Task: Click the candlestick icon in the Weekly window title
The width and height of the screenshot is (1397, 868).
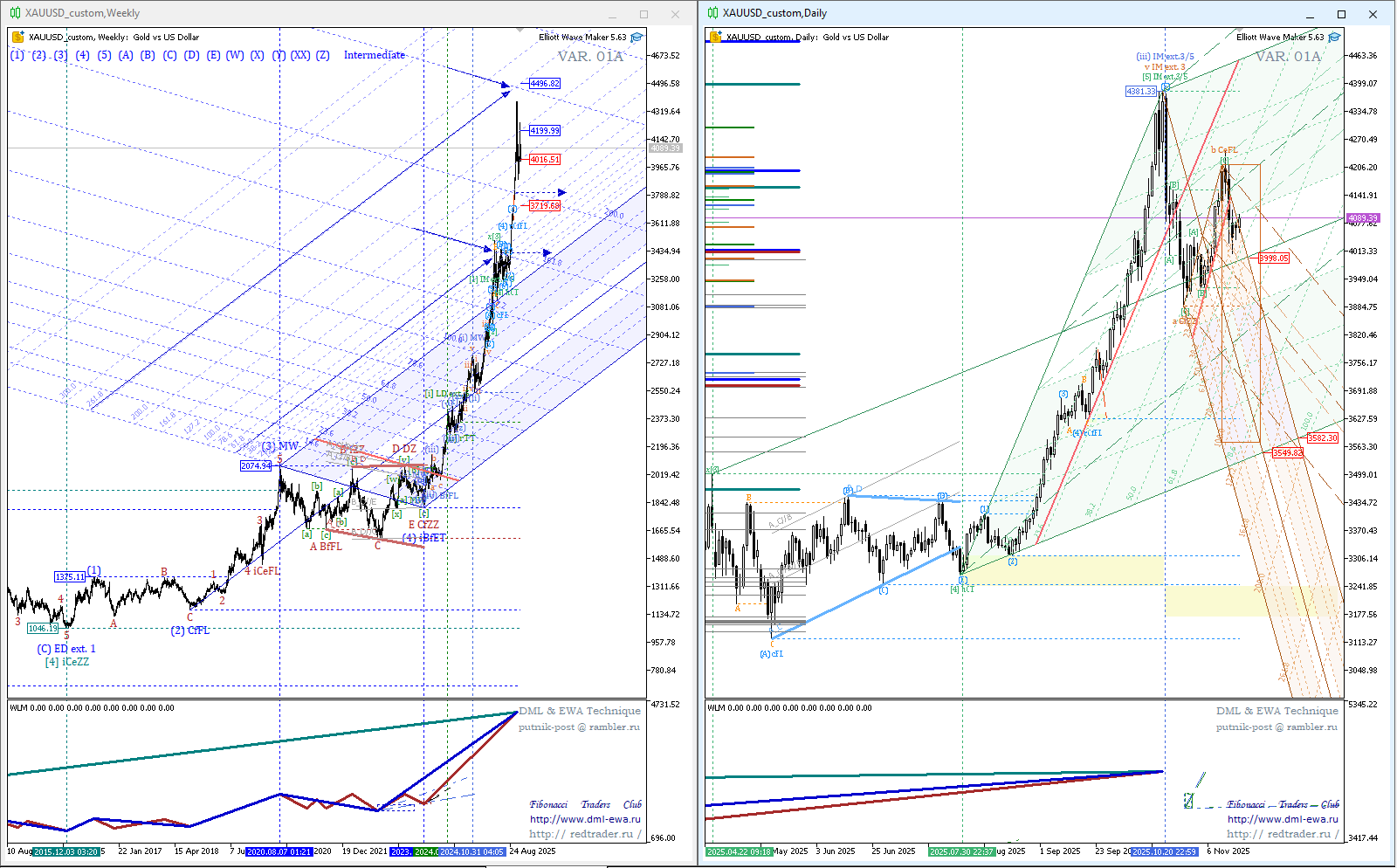Action: point(15,13)
